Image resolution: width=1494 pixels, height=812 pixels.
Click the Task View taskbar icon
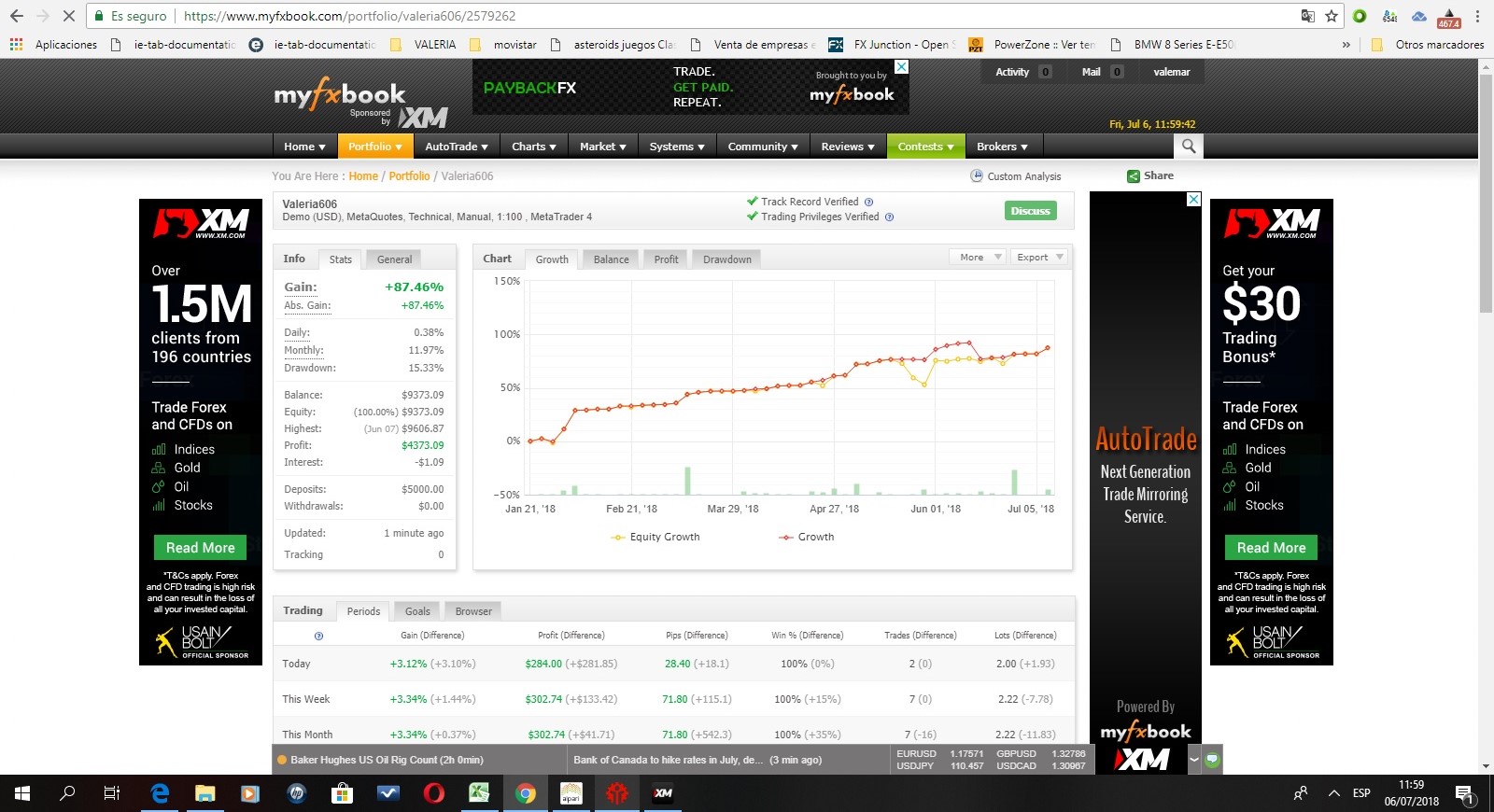coord(111,793)
